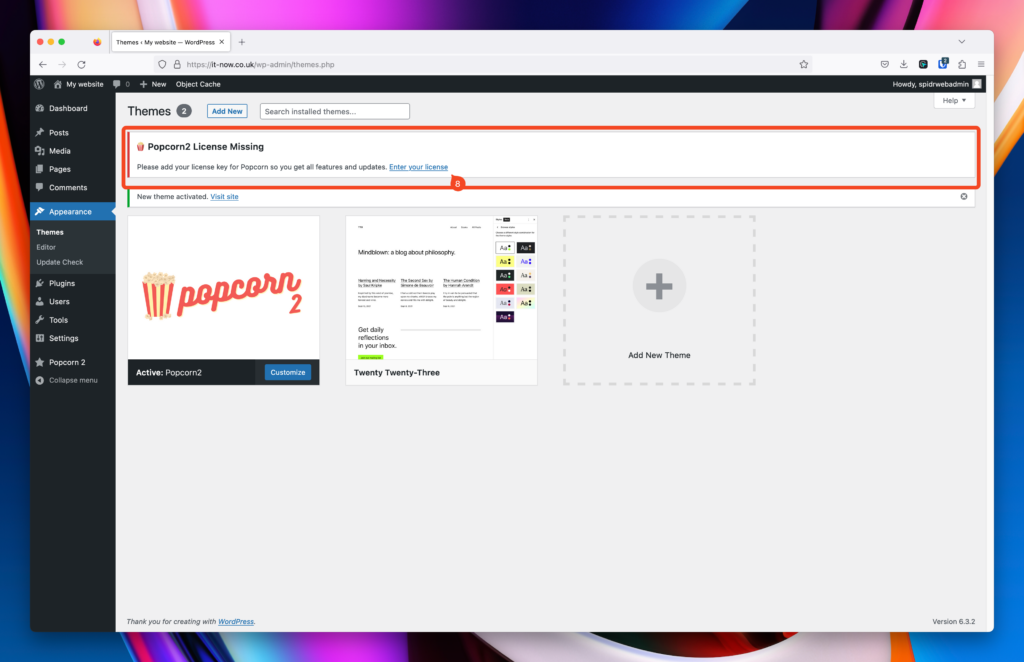1024x662 pixels.
Task: Open the Popcorn2 theme thumbnail
Action: [223, 288]
